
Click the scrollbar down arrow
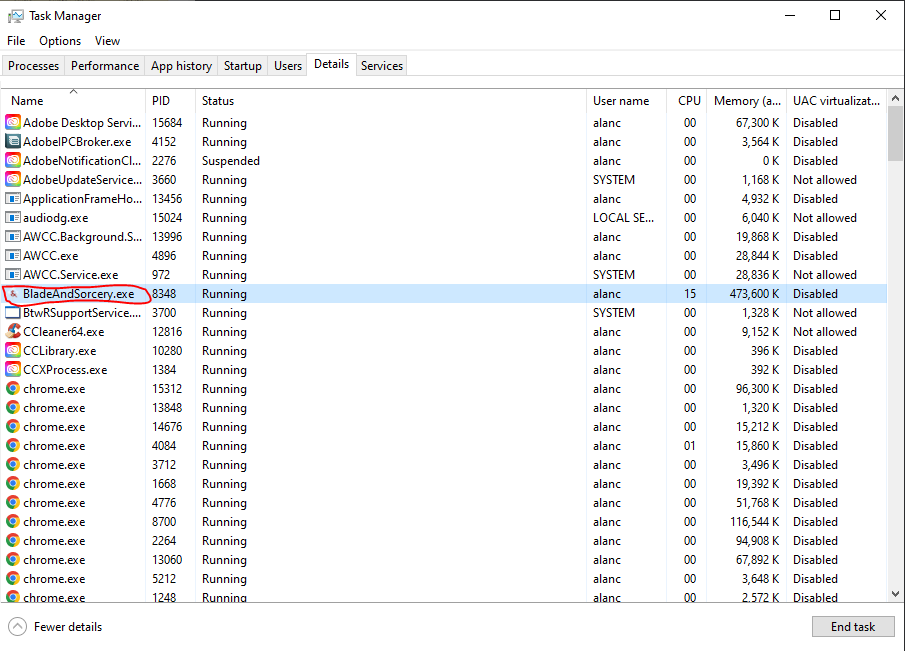tap(895, 594)
